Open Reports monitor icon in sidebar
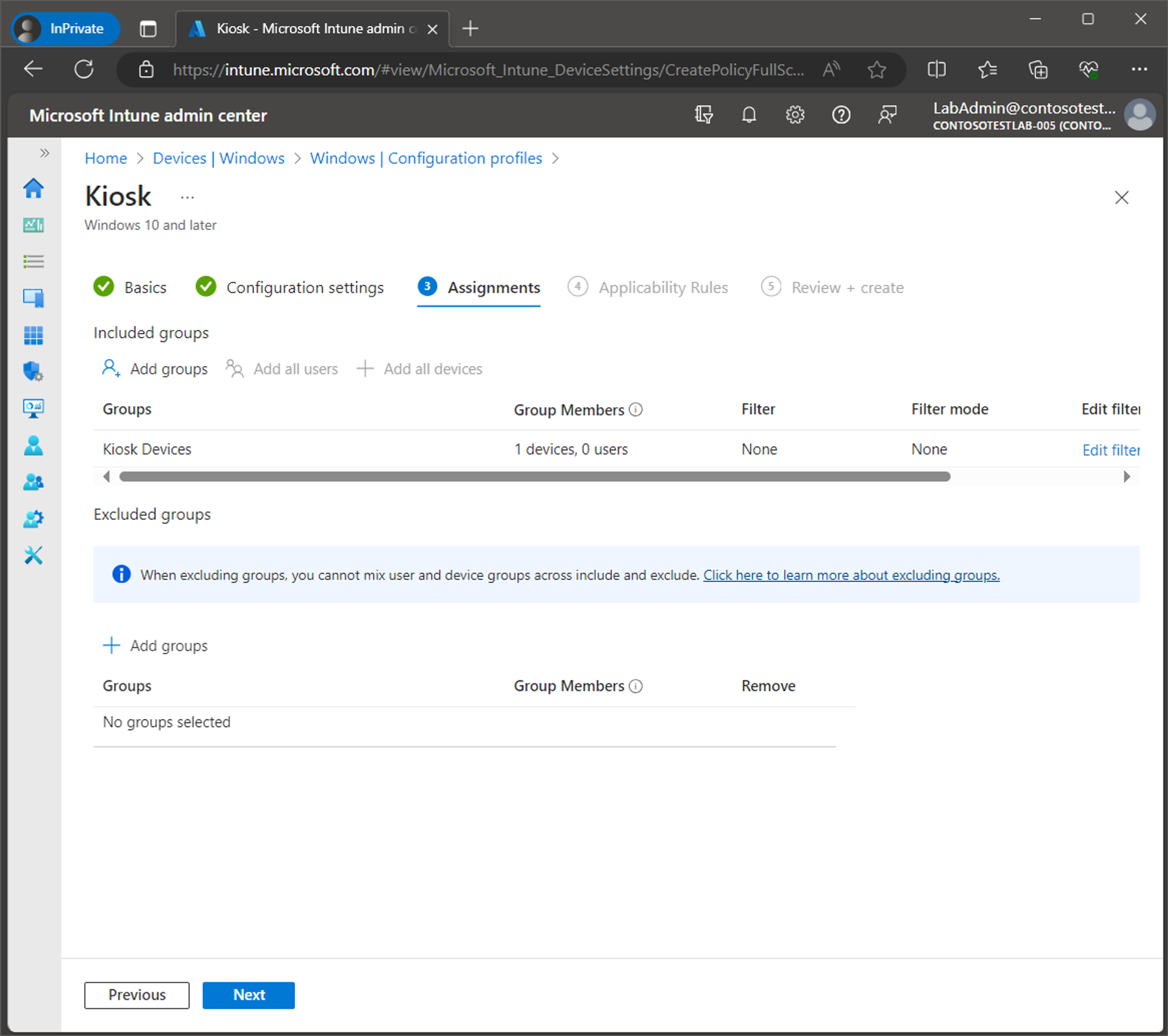The height and width of the screenshot is (1036, 1168). point(34,408)
